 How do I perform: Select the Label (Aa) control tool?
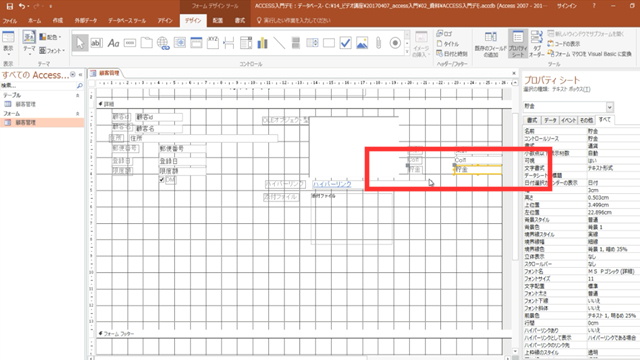(113, 43)
